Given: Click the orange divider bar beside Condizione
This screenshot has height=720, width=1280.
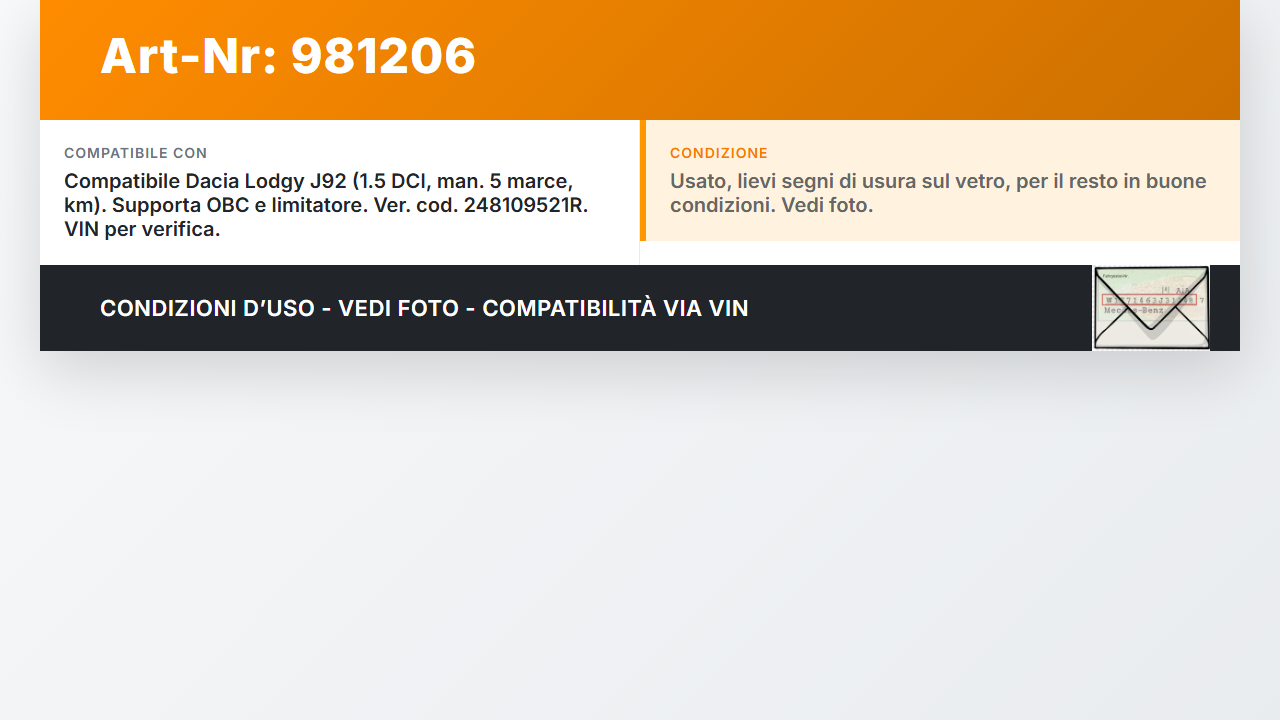Looking at the screenshot, I should coord(643,180).
